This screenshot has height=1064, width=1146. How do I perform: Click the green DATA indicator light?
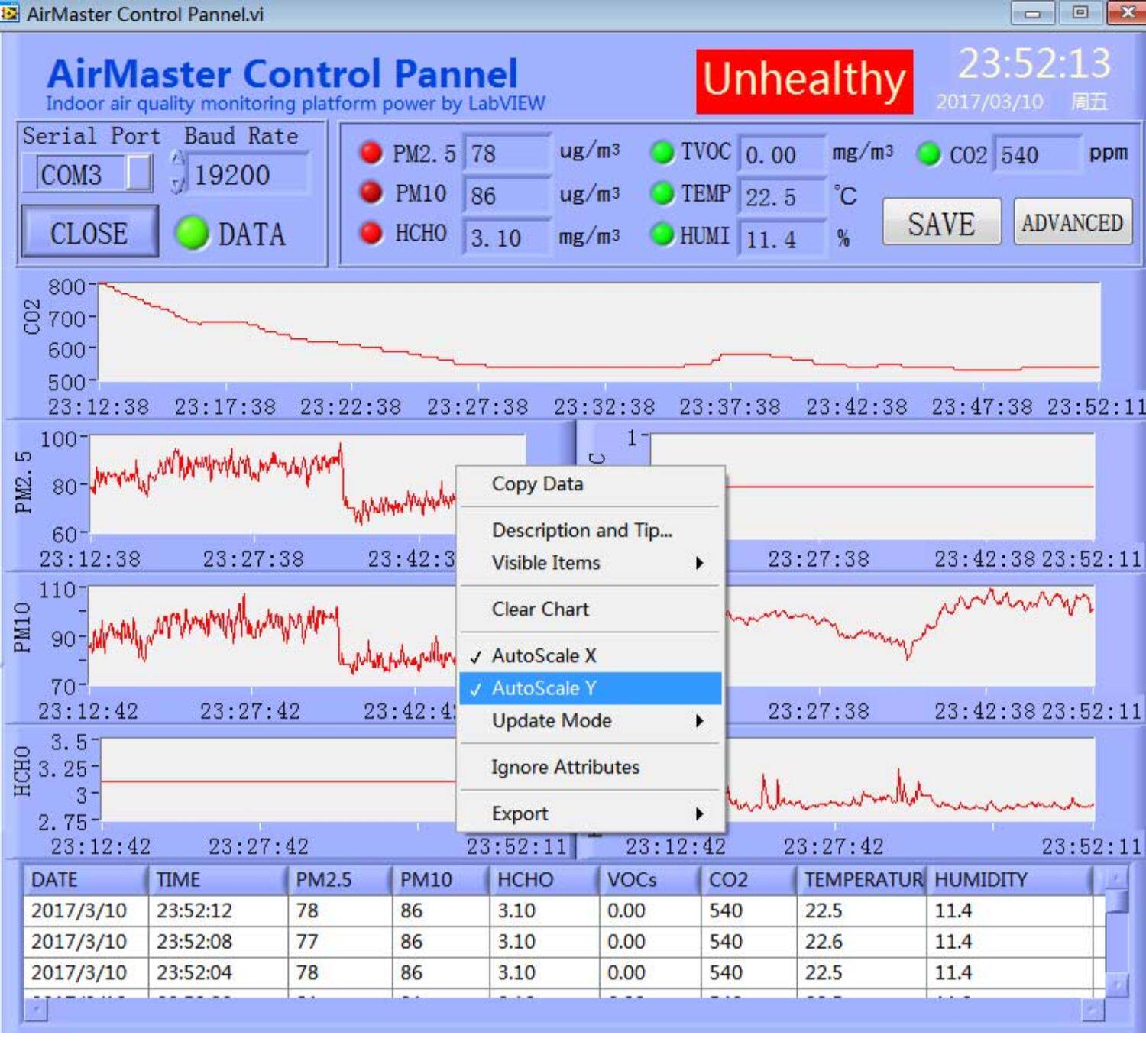coord(193,233)
